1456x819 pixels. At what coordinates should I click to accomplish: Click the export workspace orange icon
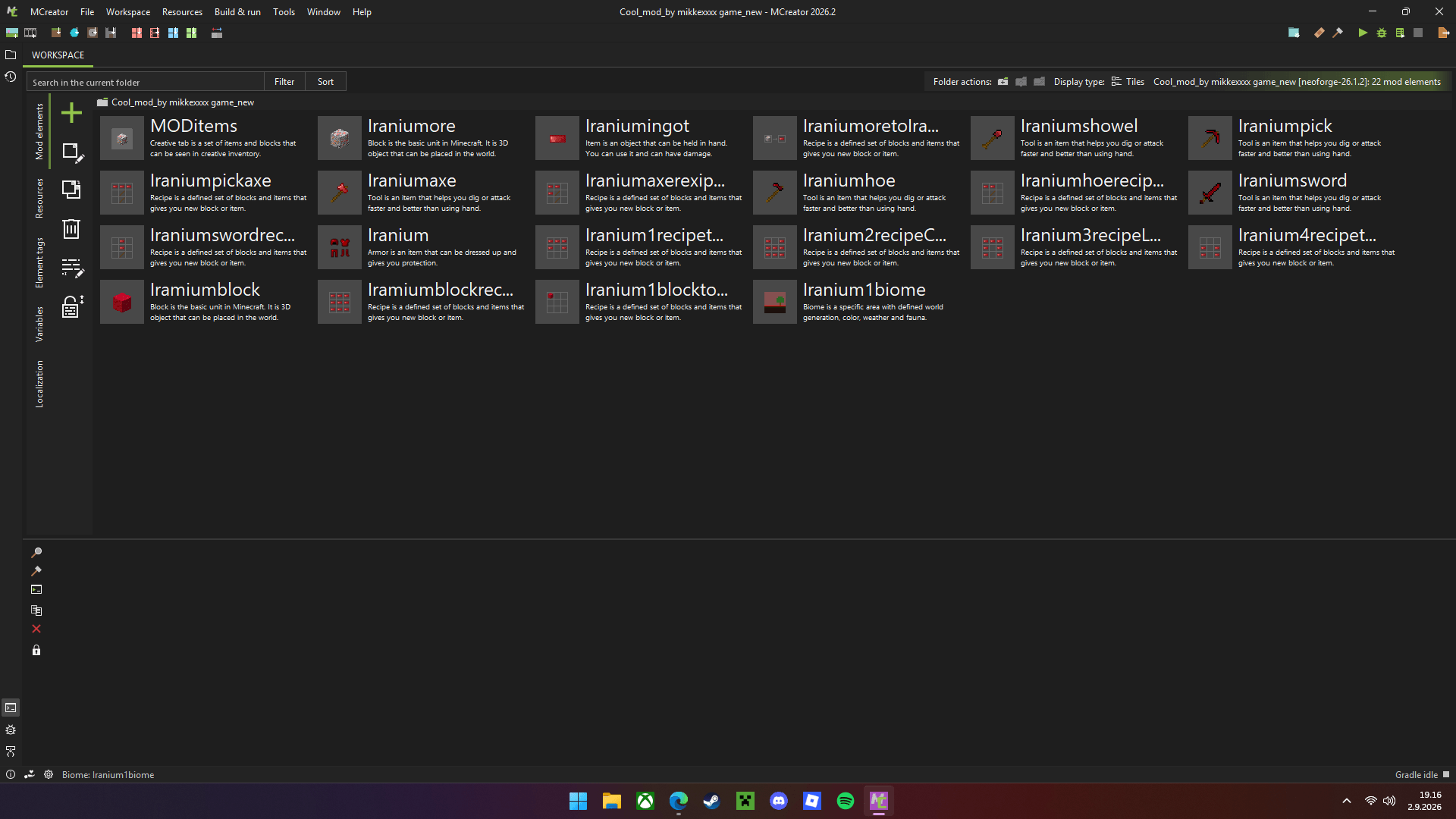pos(1443,33)
